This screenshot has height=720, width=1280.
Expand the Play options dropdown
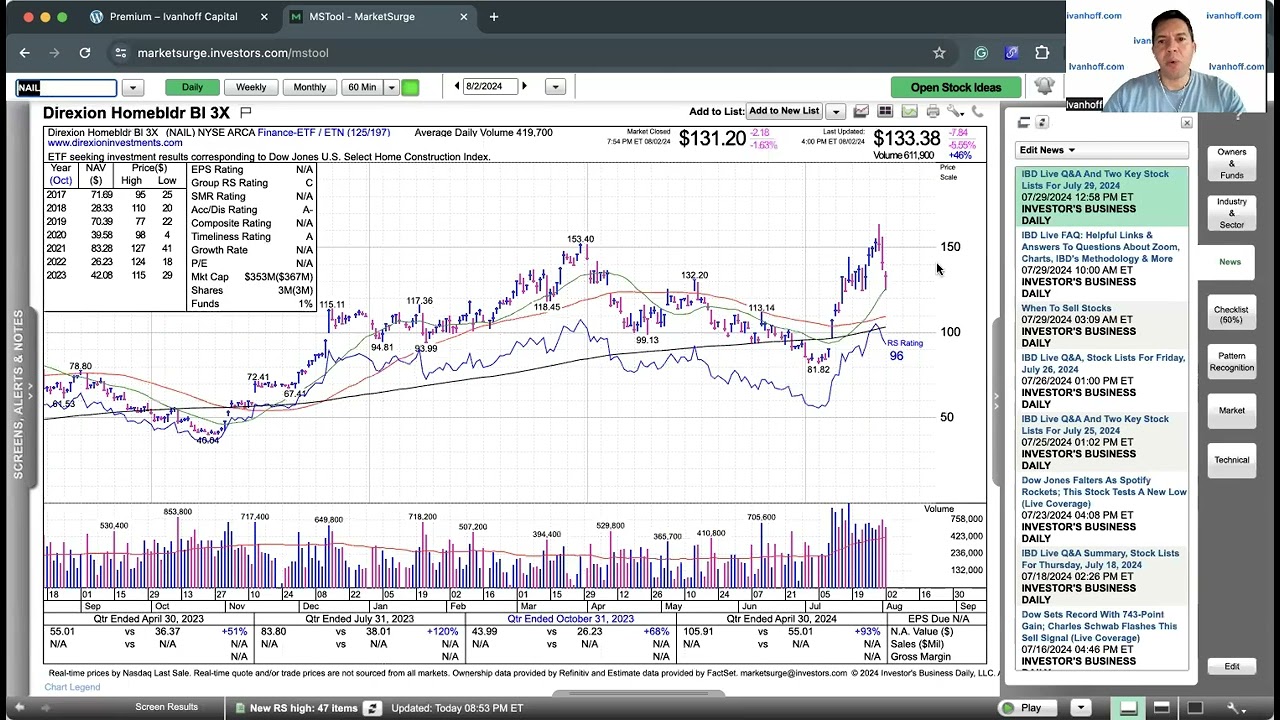click(1080, 708)
